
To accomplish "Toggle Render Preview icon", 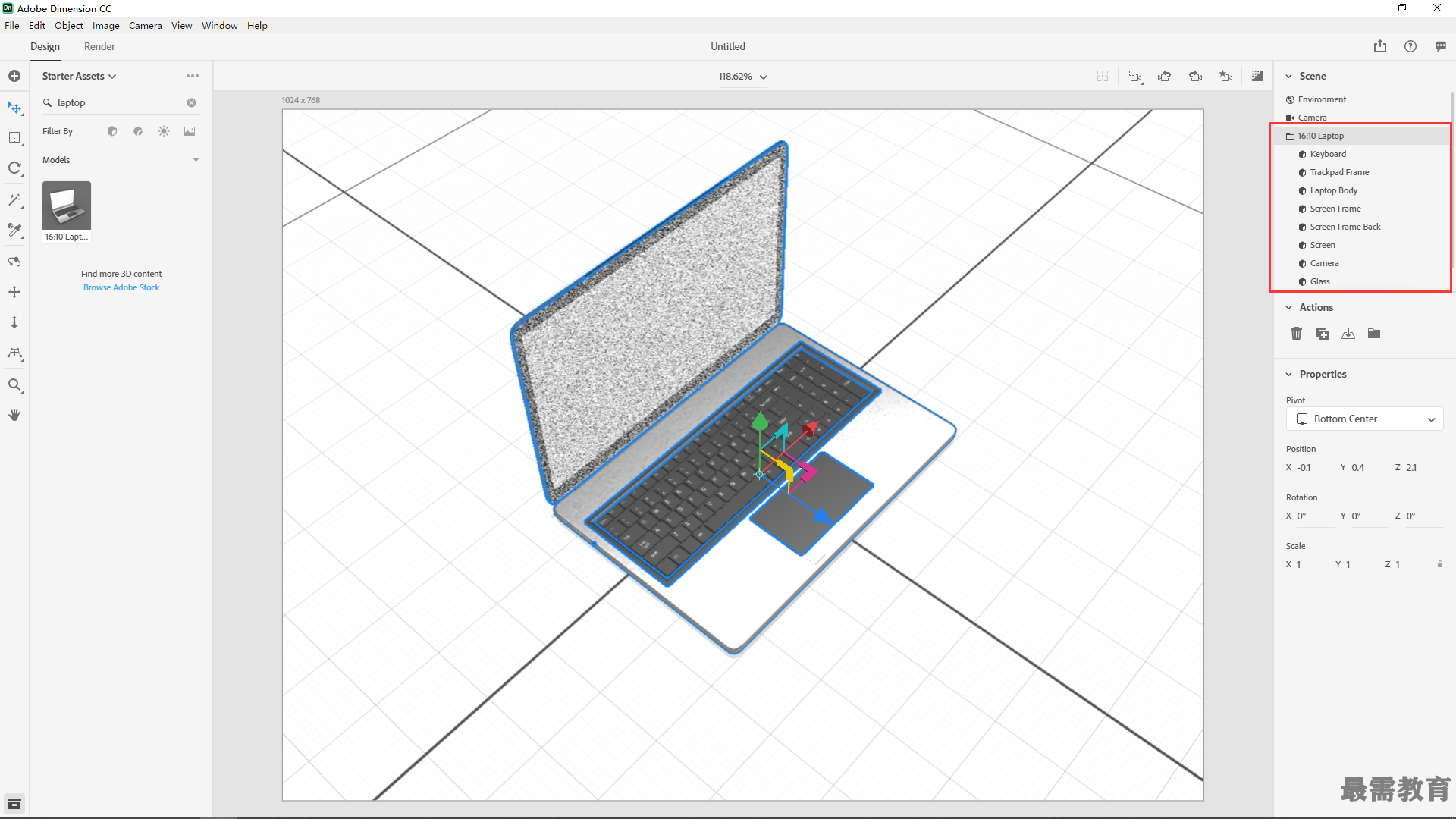I will coord(1257,76).
